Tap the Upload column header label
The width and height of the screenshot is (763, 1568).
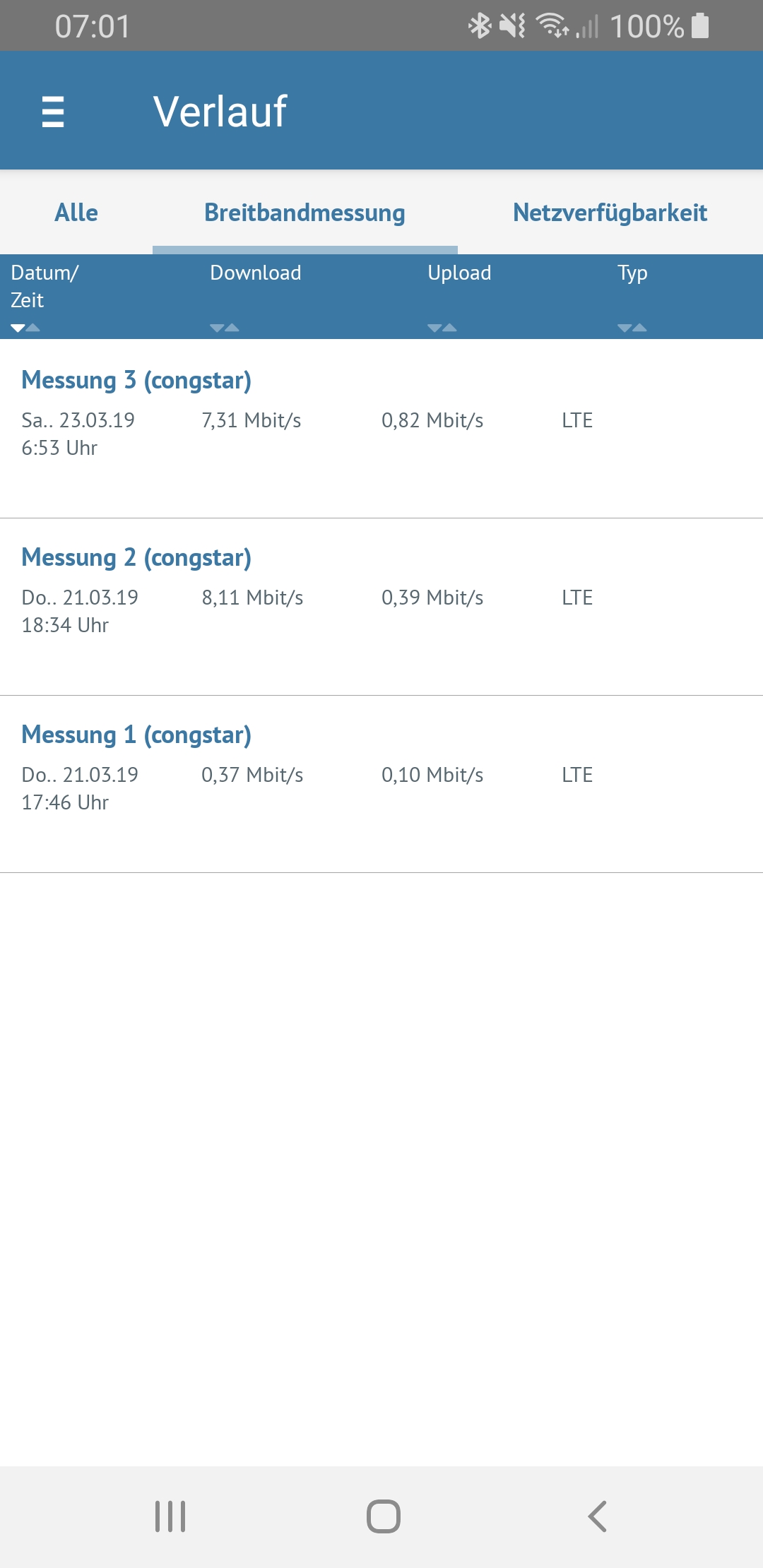[x=459, y=273]
